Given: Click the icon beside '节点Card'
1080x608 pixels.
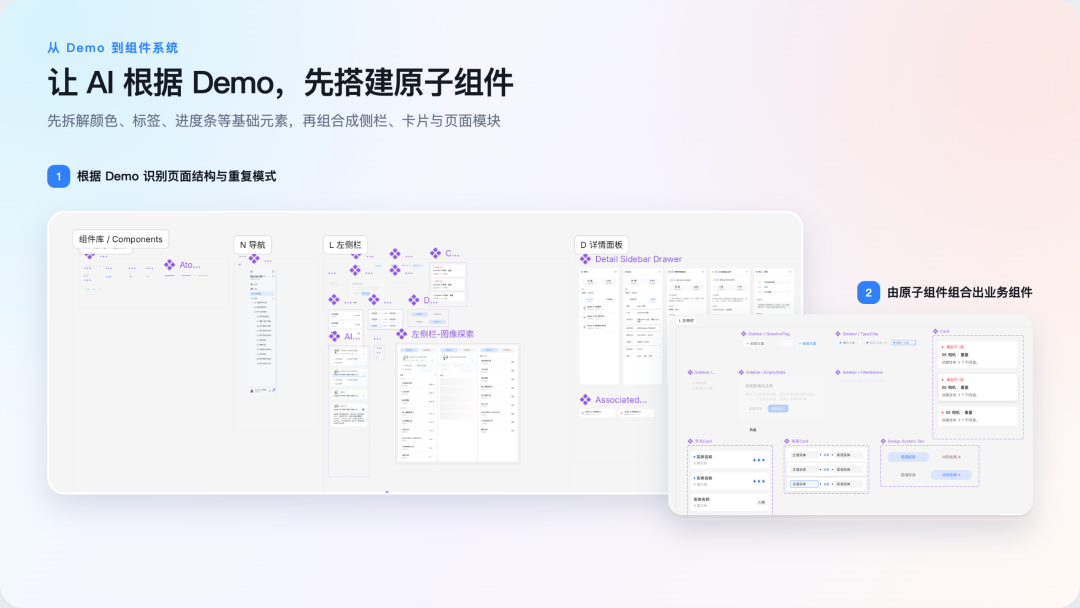Looking at the screenshot, I should 690,441.
